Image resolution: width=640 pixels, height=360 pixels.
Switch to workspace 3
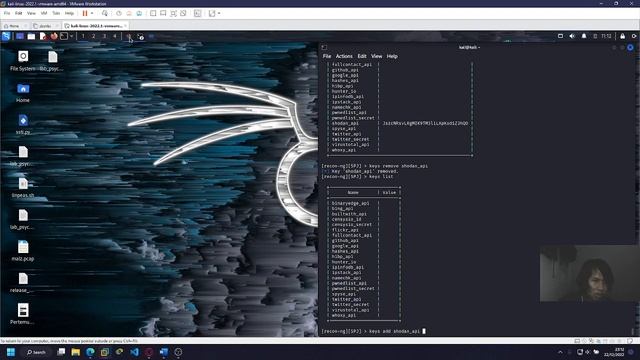pos(104,36)
